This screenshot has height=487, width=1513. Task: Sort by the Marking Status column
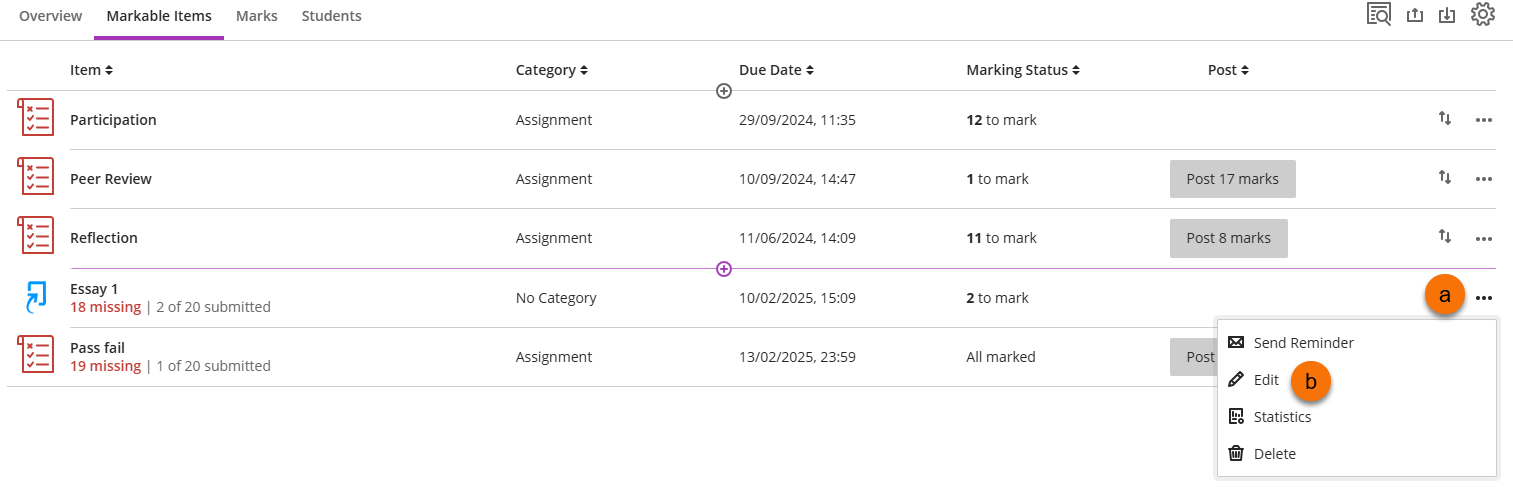1023,70
